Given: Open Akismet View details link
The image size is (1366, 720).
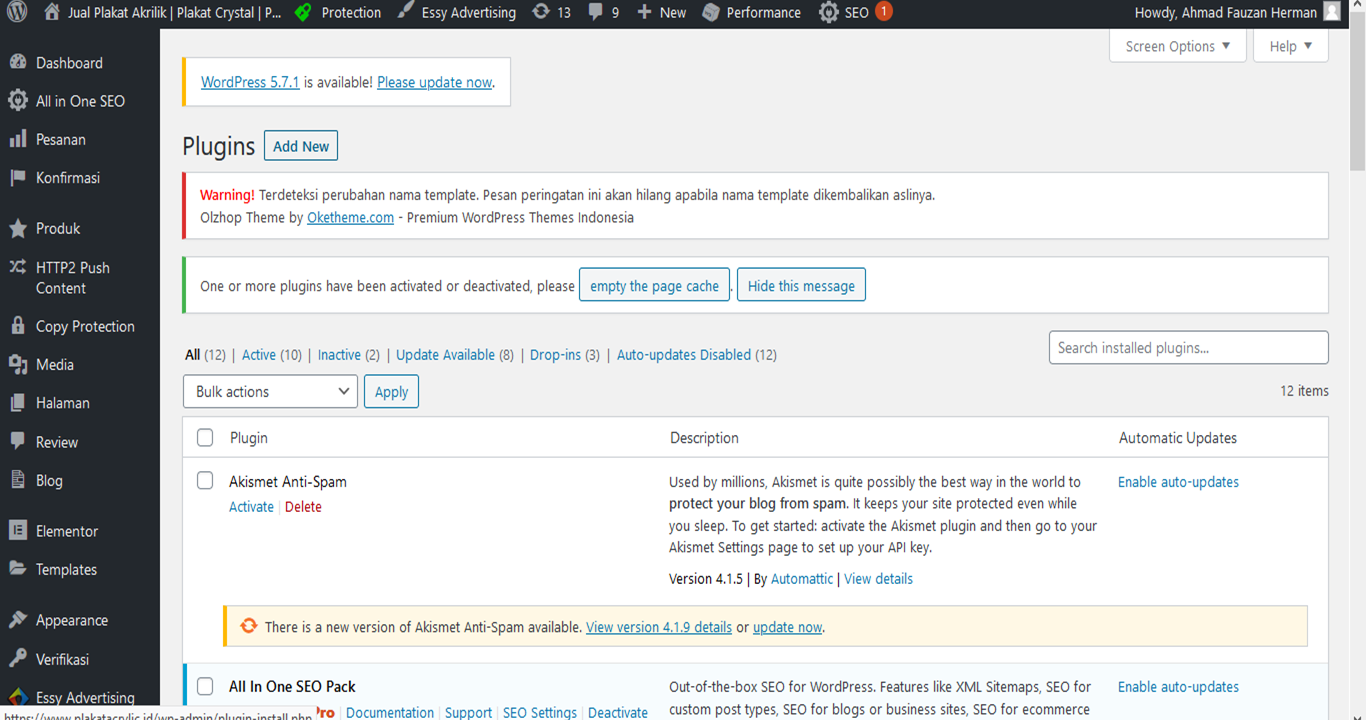Looking at the screenshot, I should tap(878, 579).
